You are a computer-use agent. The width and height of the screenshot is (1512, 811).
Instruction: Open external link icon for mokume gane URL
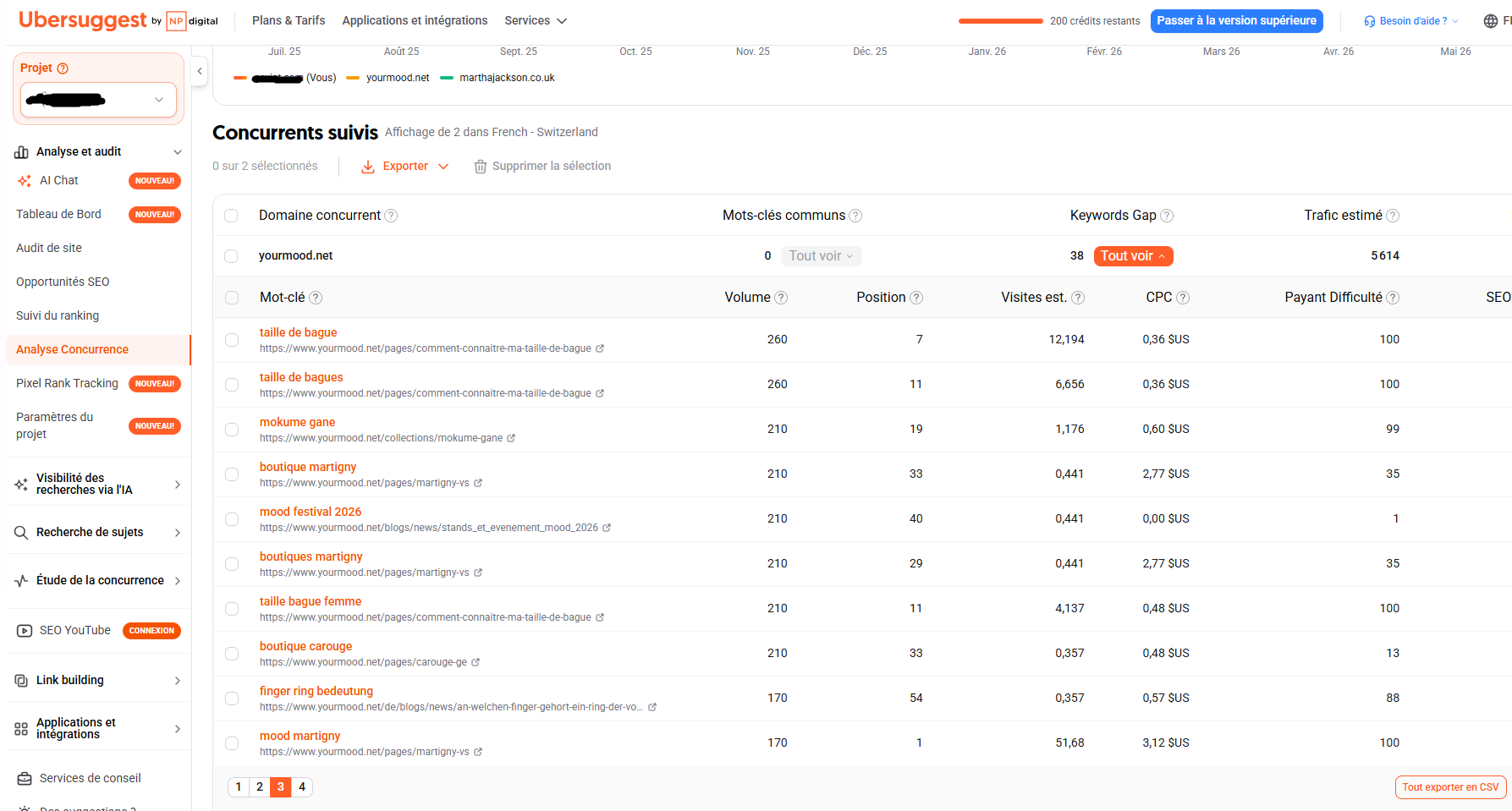pos(511,438)
